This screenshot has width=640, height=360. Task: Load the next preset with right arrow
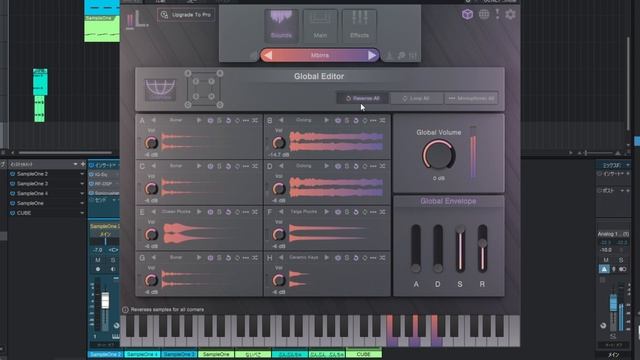372,55
